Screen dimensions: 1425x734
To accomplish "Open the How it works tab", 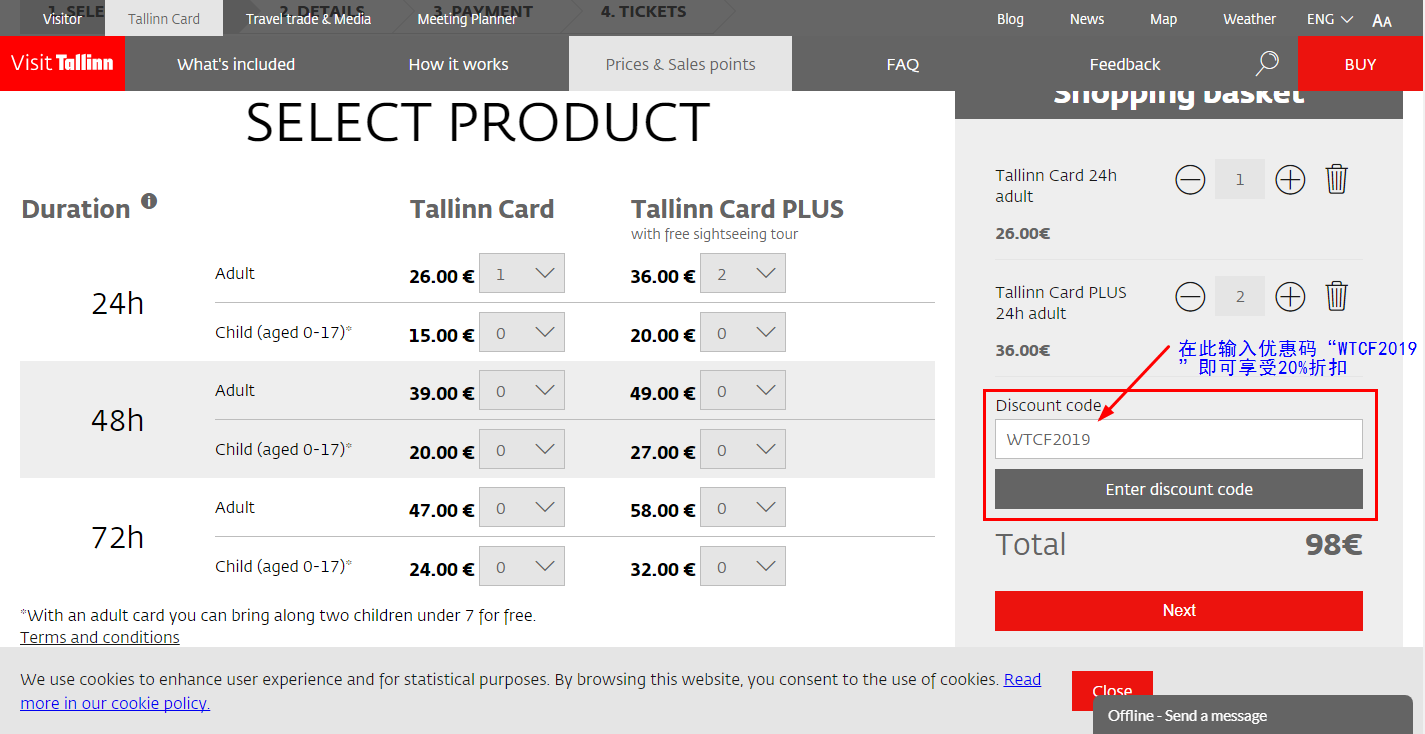I will [x=458, y=64].
